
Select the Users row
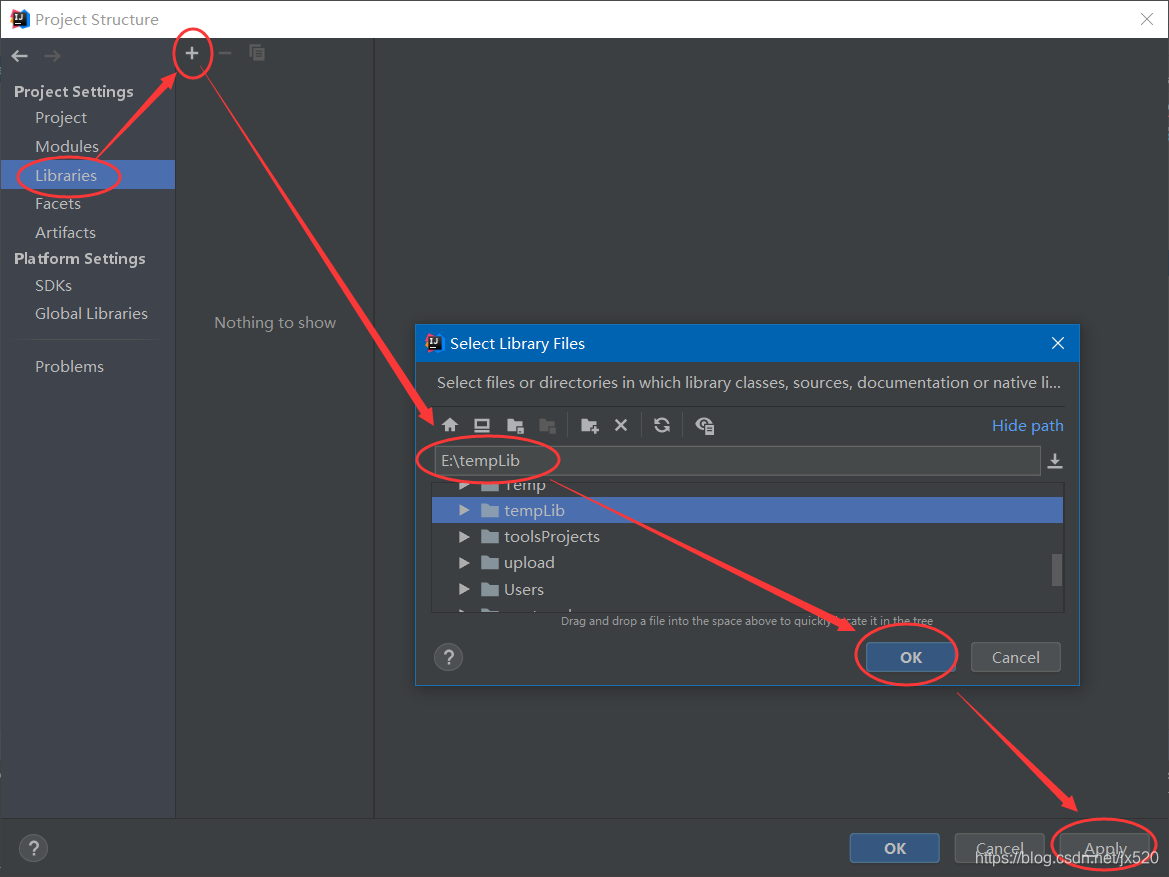click(747, 589)
